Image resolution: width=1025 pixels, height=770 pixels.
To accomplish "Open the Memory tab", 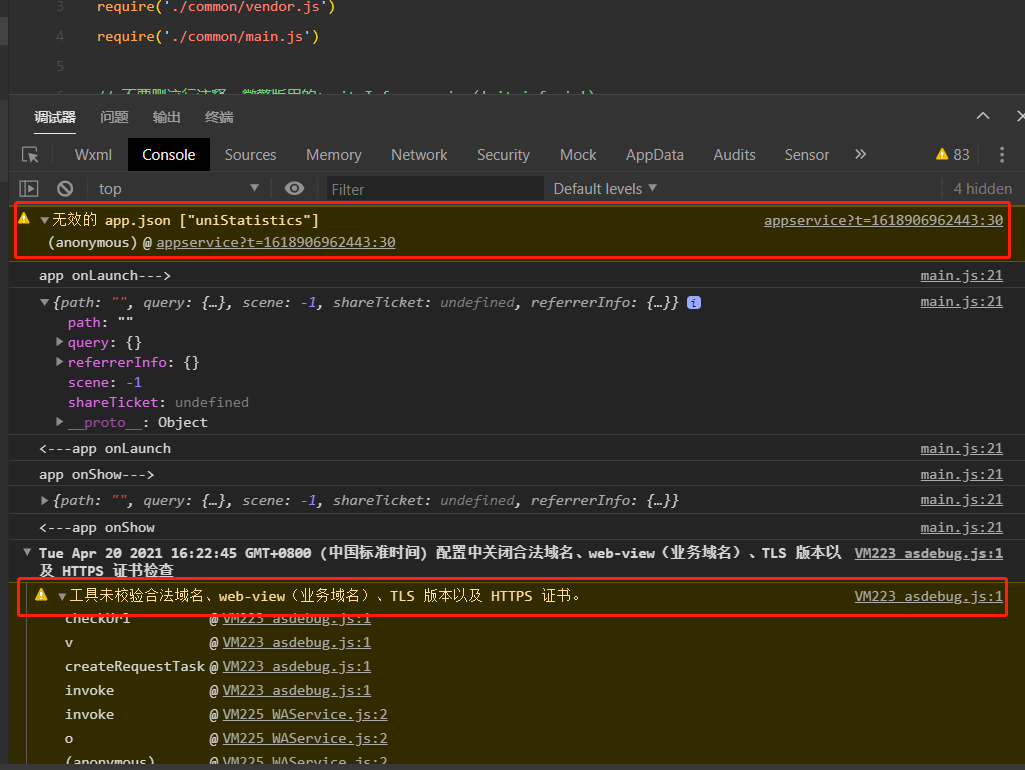I will [x=333, y=155].
